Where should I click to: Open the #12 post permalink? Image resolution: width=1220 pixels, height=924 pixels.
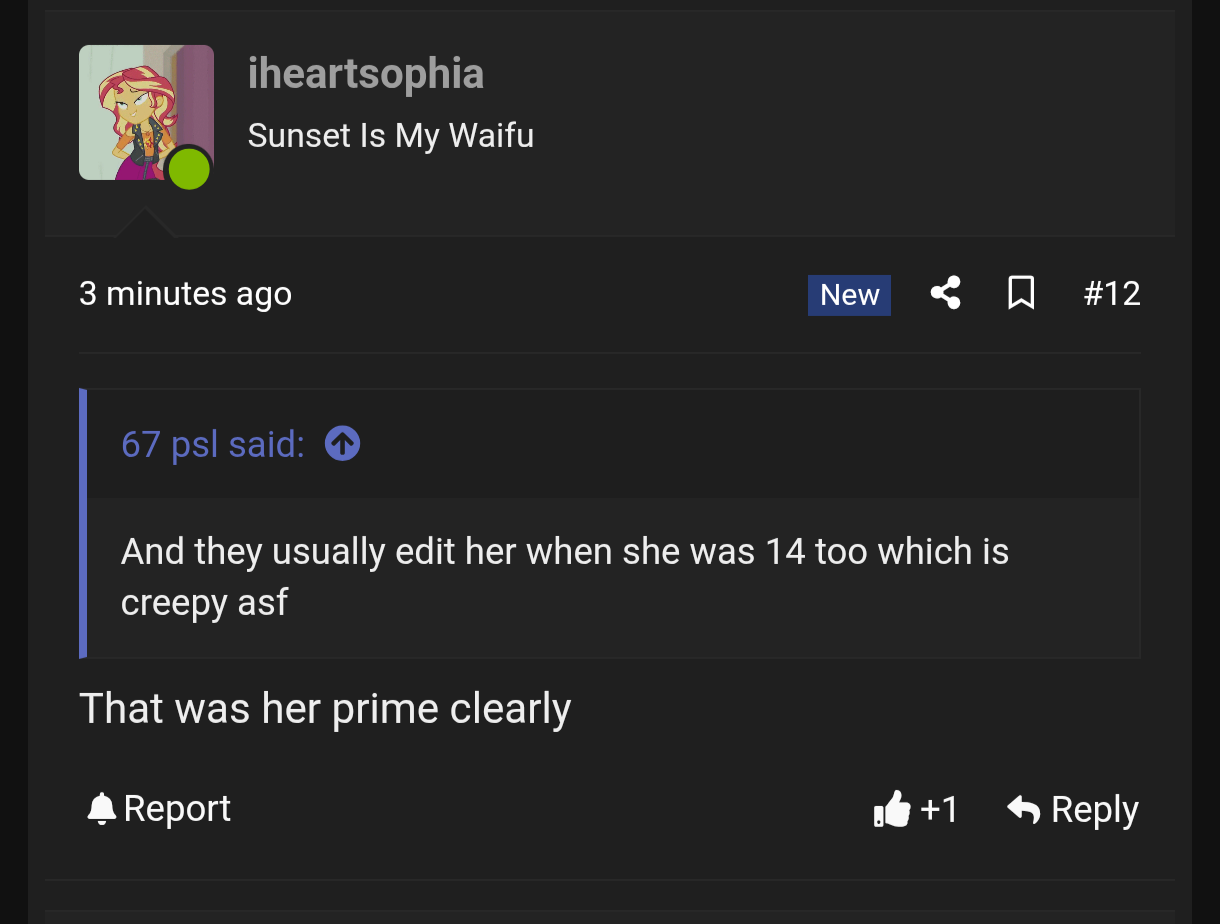(1112, 294)
